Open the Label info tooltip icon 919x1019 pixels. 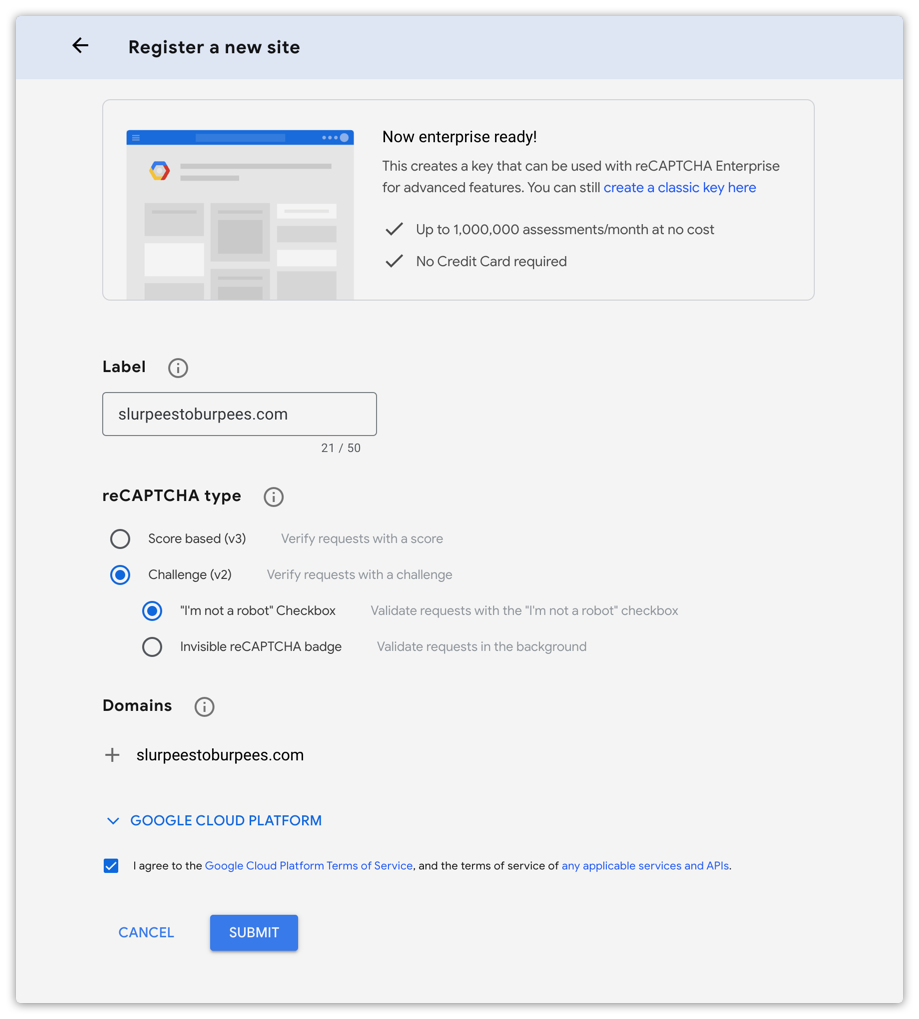pos(178,368)
